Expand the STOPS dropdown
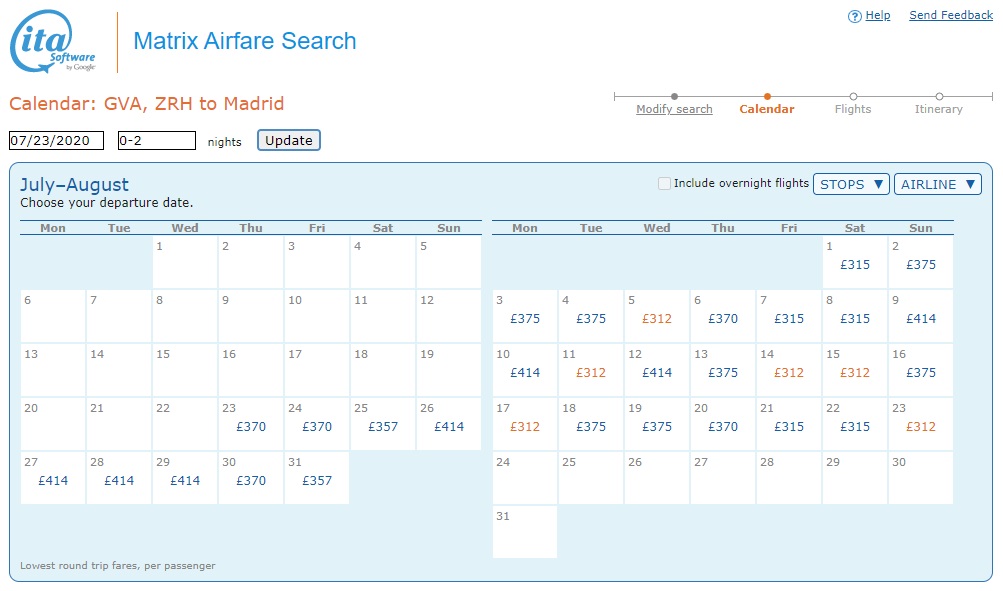1003x591 pixels. [x=851, y=184]
